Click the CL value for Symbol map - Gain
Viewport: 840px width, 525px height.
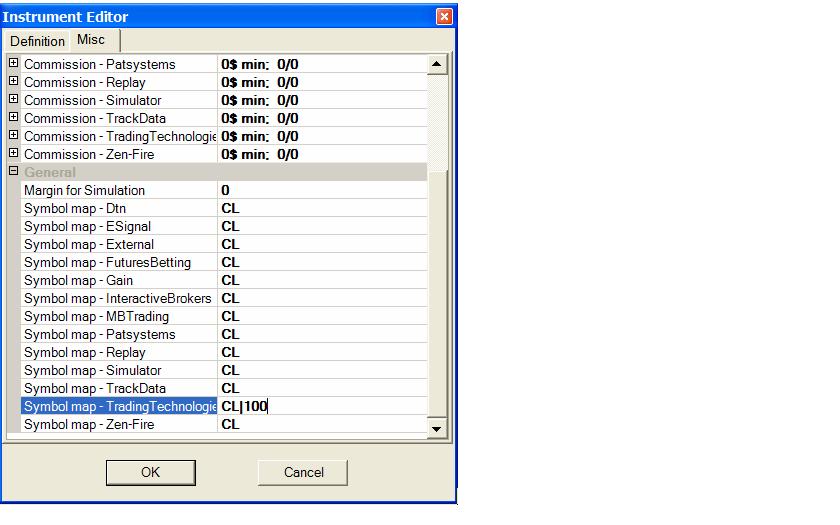(x=230, y=280)
